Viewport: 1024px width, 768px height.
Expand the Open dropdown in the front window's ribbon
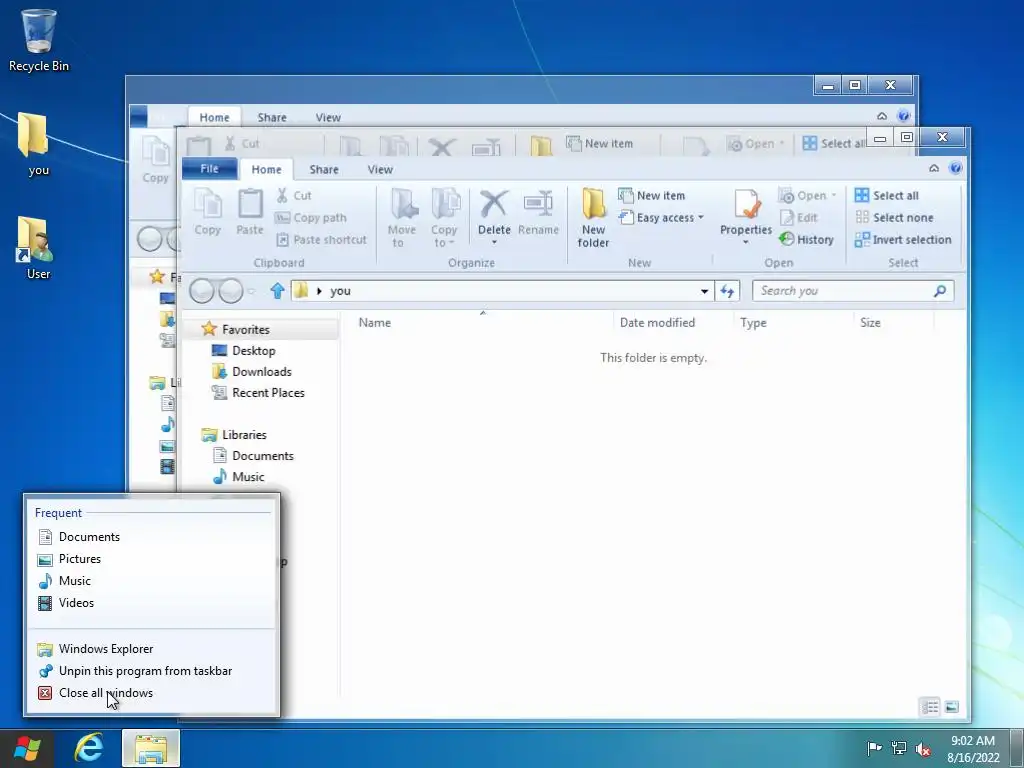[807, 195]
